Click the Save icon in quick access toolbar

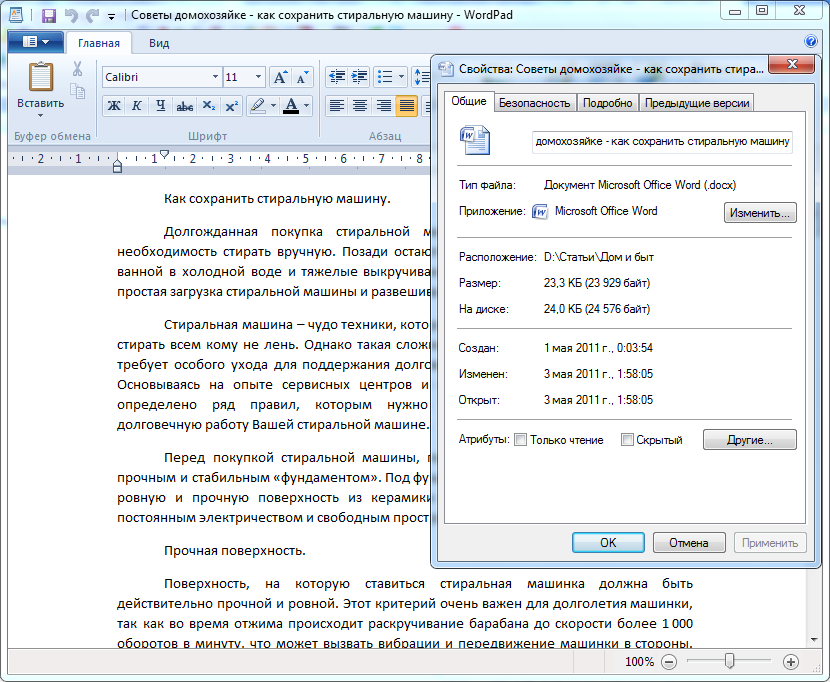[48, 16]
